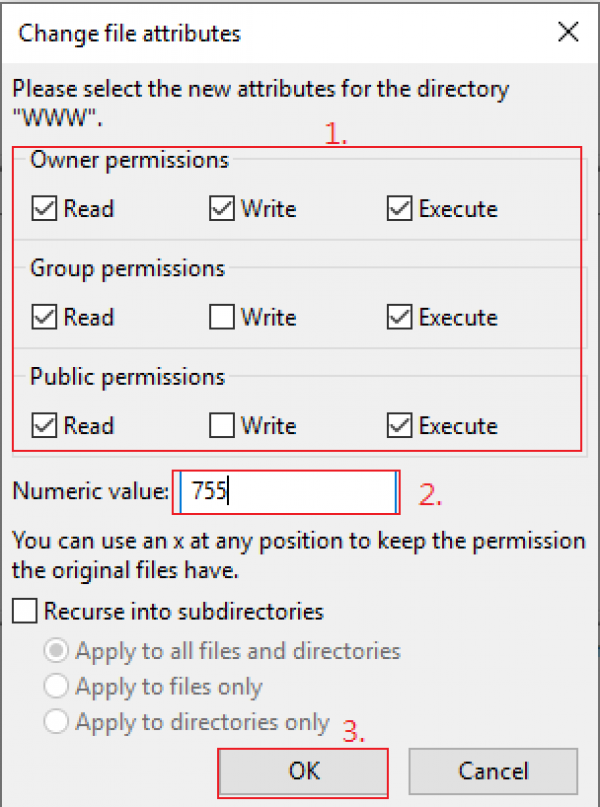Disable Owner Execute permission

coord(399,209)
